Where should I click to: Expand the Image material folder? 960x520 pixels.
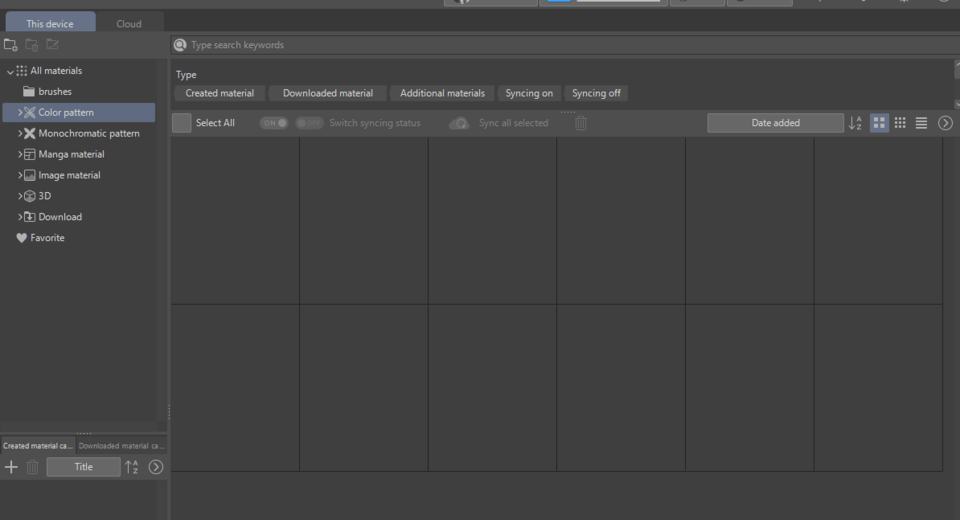coord(20,175)
